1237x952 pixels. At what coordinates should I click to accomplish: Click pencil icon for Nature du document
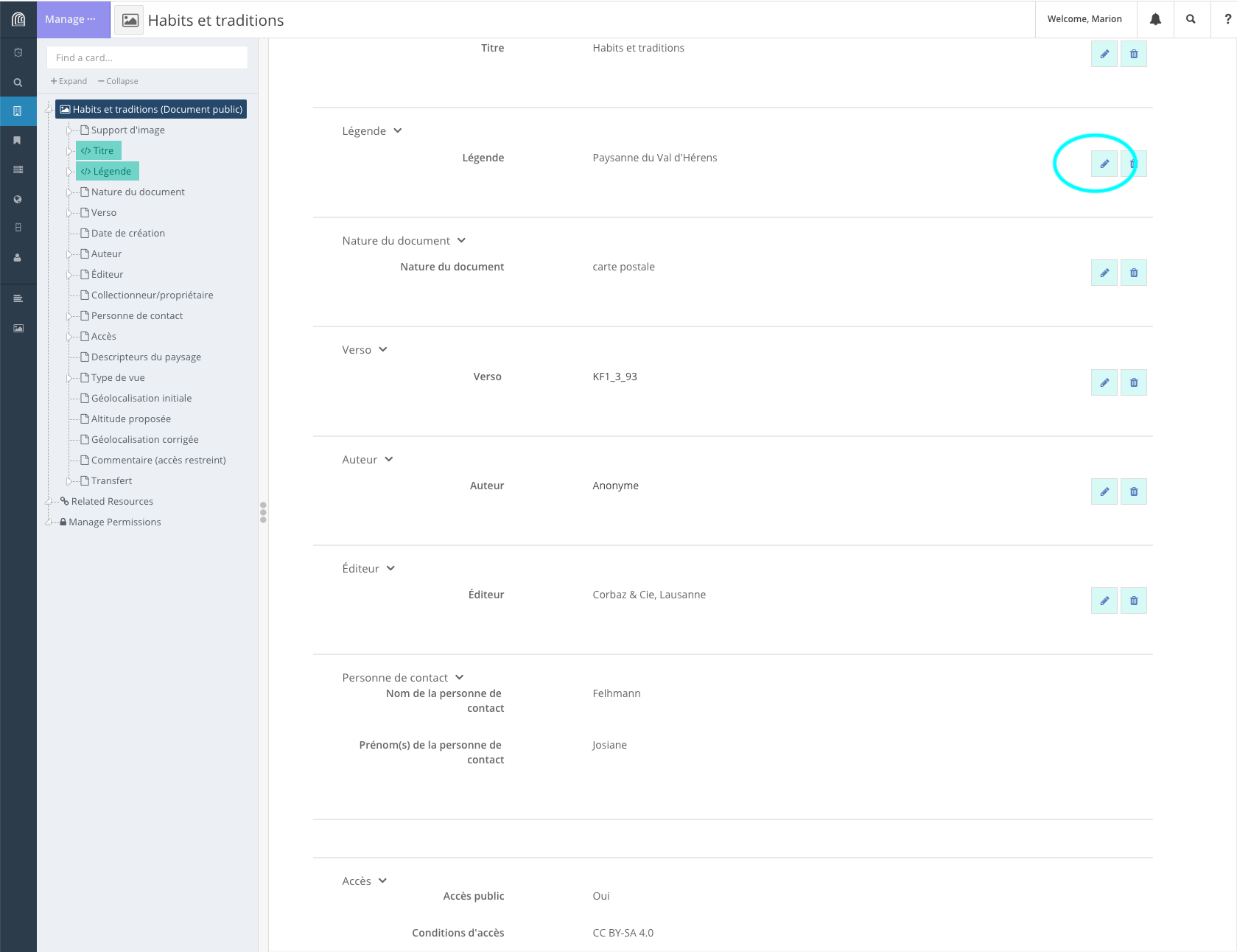point(1104,273)
